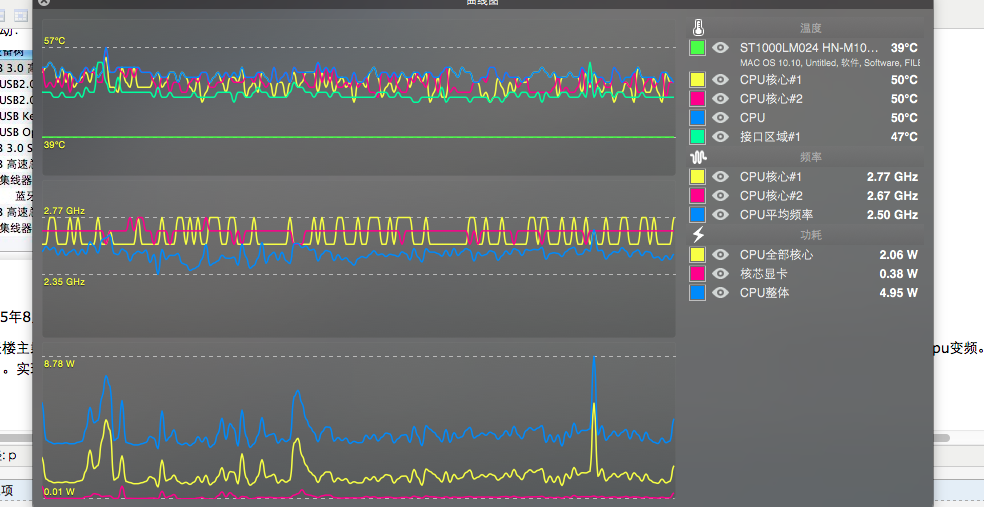
Task: Toggle visibility of ST1000LM024 drive temperature
Action: (x=720, y=48)
